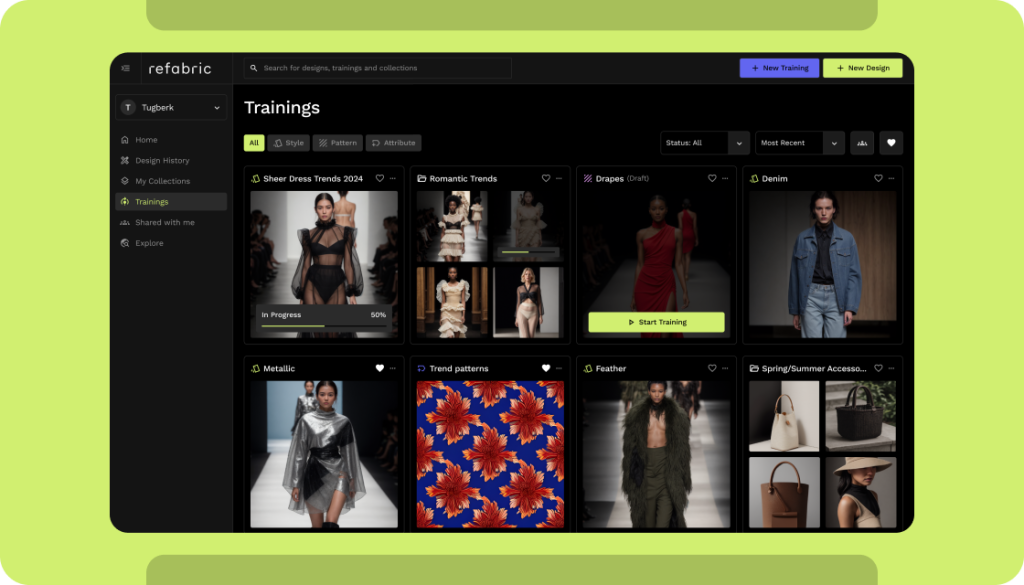The image size is (1024, 585).
Task: Open more options for Trend patterns card
Action: point(559,368)
